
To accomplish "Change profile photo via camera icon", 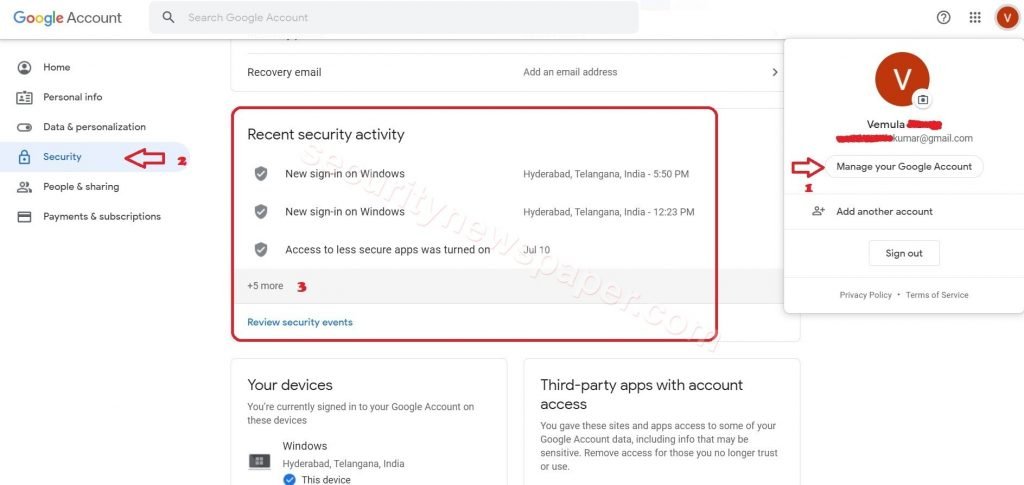I will (922, 100).
